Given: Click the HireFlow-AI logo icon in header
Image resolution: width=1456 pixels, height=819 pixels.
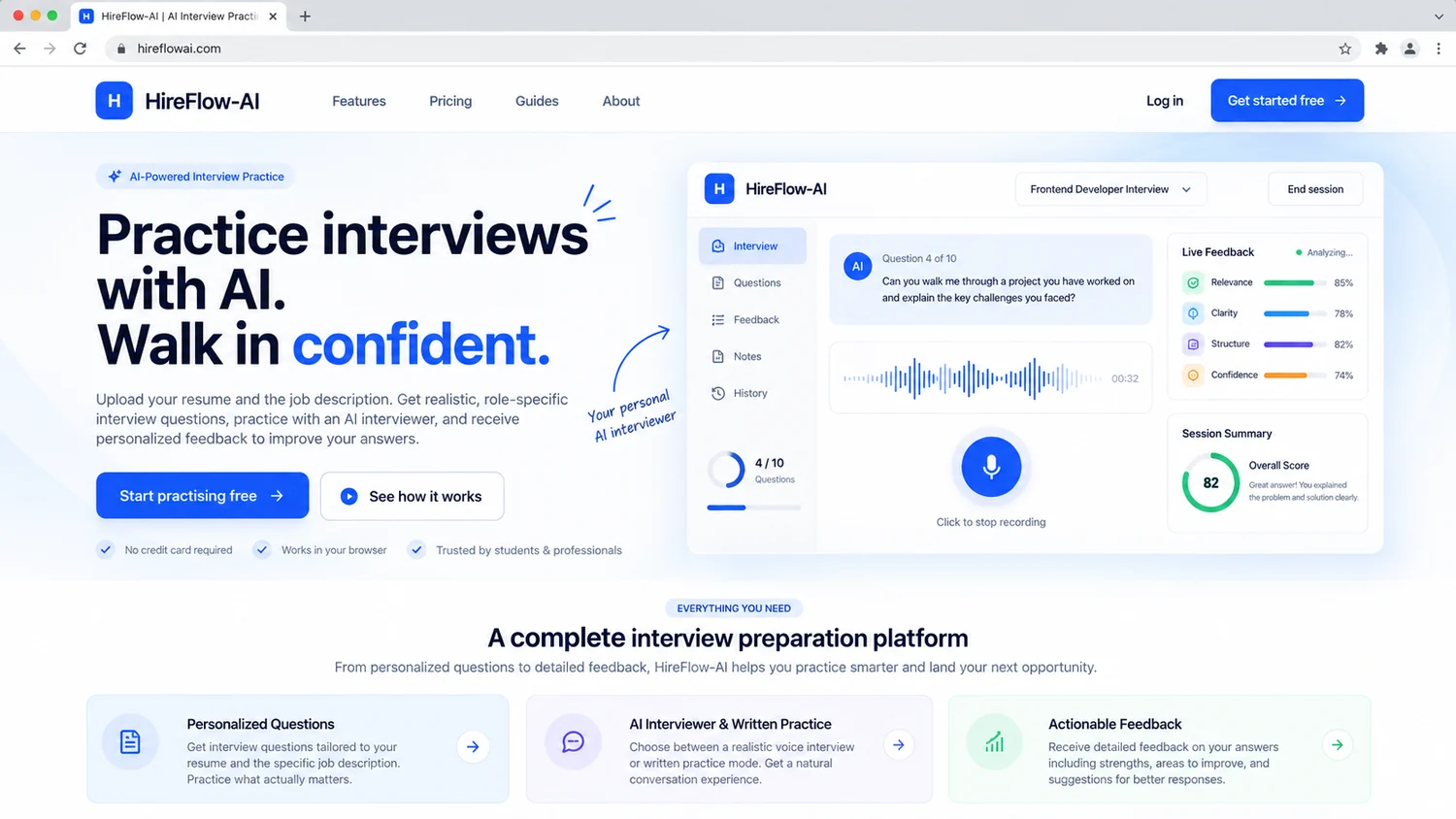Looking at the screenshot, I should (114, 101).
